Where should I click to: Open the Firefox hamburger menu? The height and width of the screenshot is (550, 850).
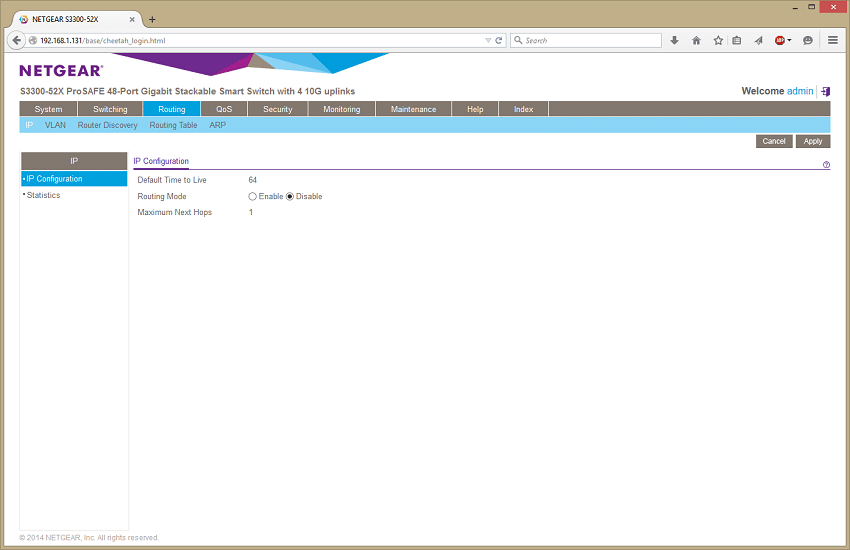point(833,40)
